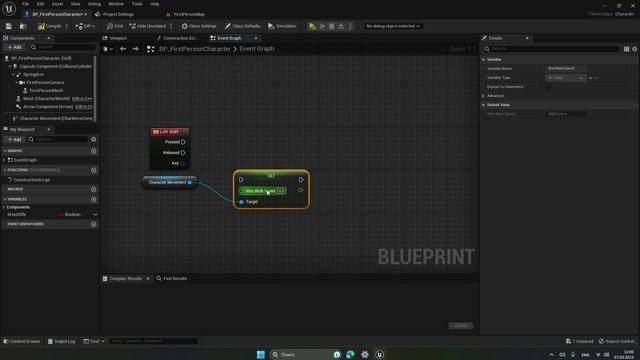
Task: Click BP_FirstPersonCharacter breadcrumb link
Action: (195, 49)
